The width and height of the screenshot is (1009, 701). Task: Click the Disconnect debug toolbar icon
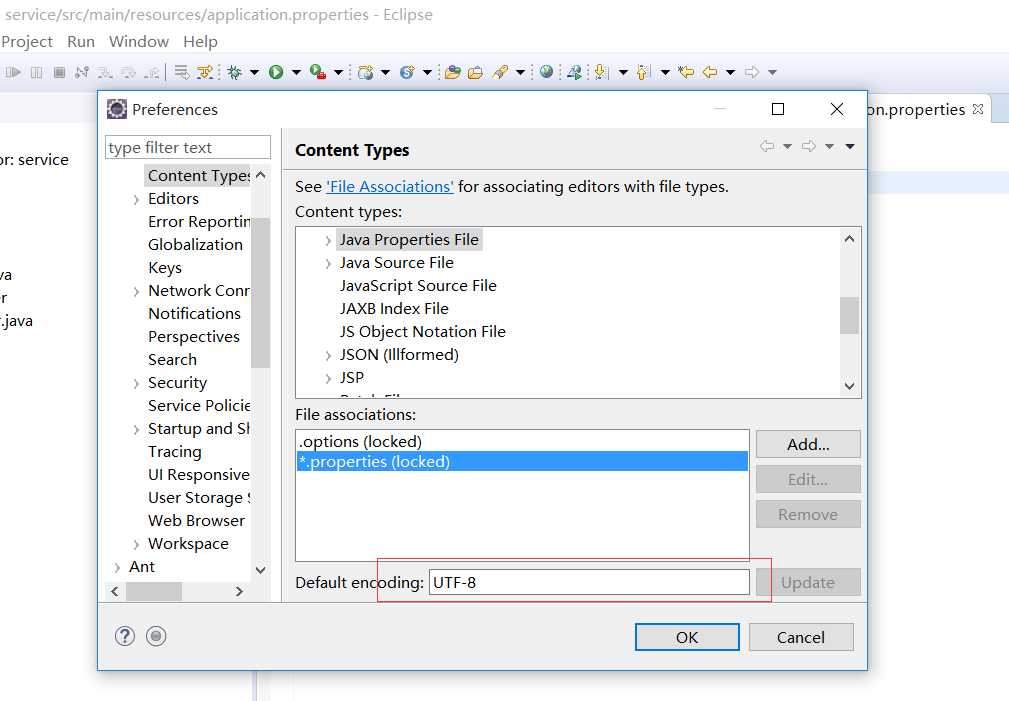point(82,72)
